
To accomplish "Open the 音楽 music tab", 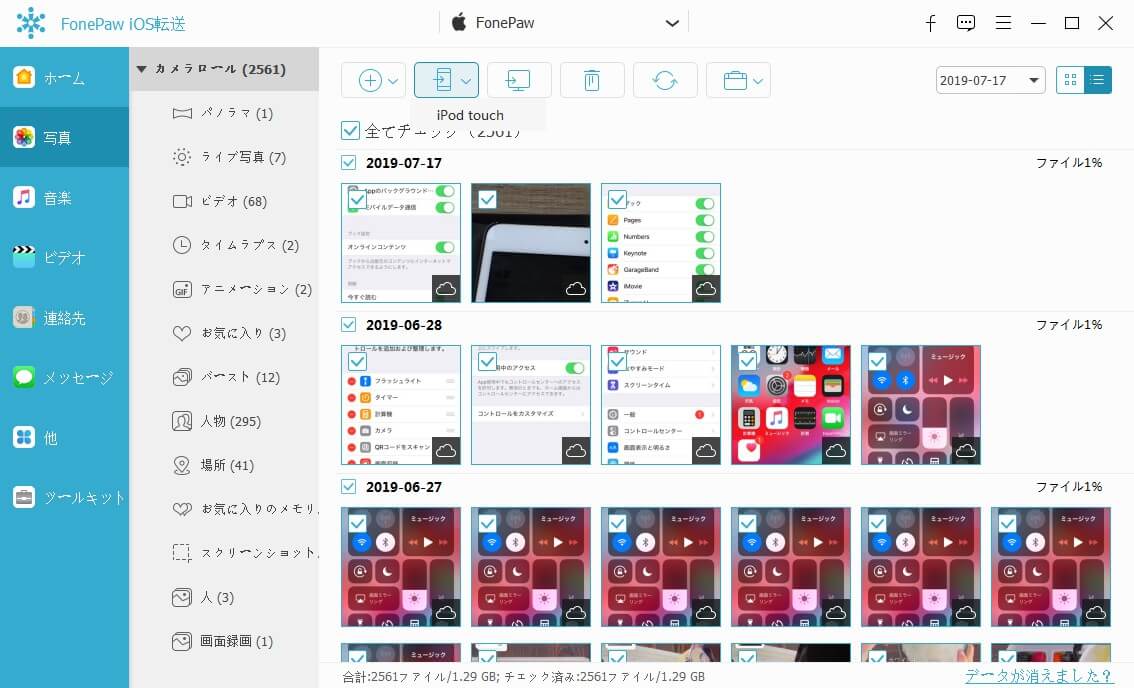I will point(64,197).
